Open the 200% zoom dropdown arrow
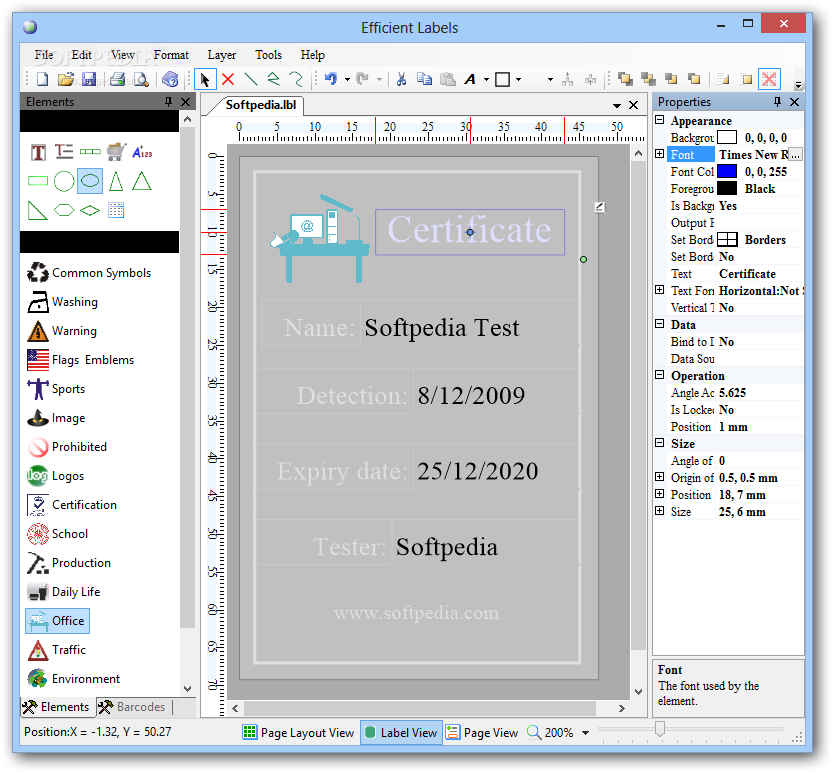 585,733
